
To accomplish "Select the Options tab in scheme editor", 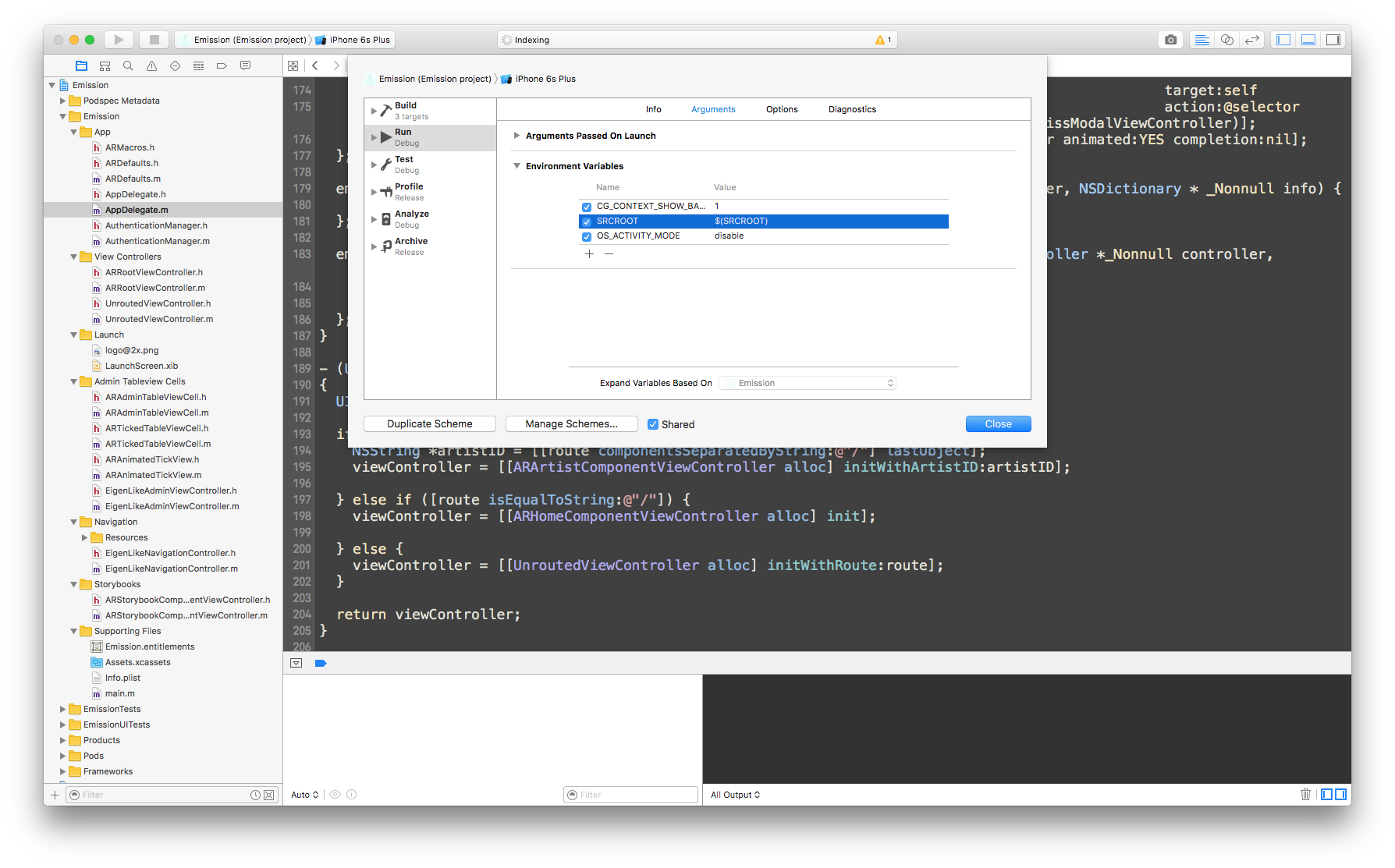I will point(781,109).
